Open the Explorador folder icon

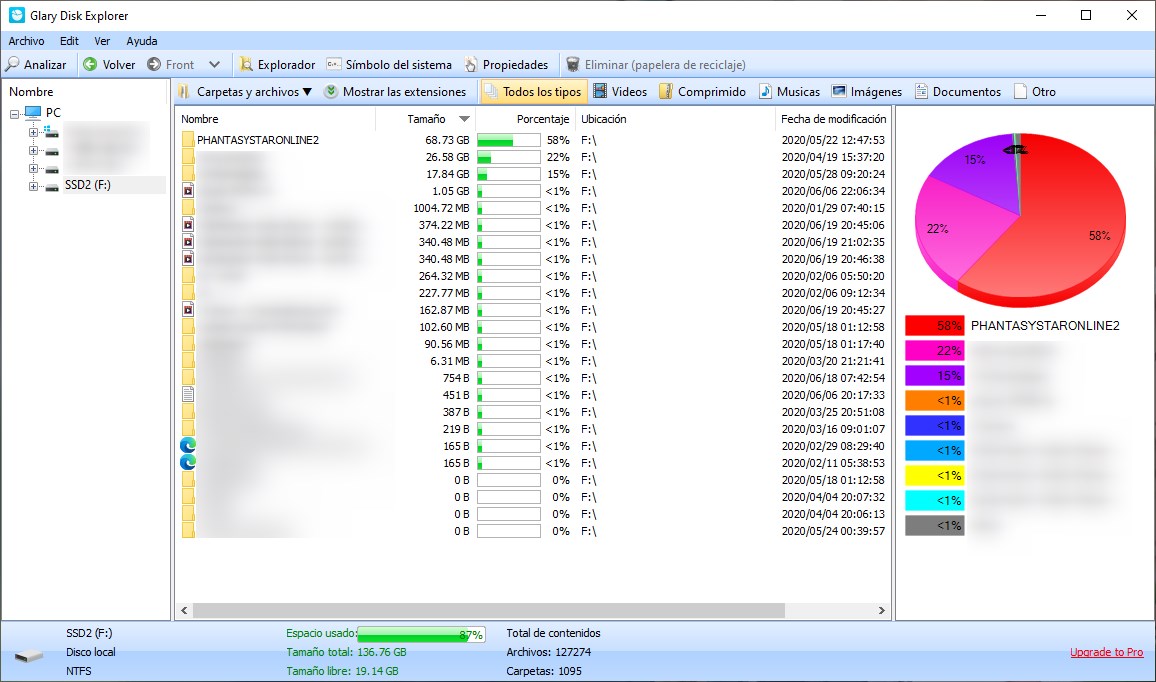click(x=246, y=65)
